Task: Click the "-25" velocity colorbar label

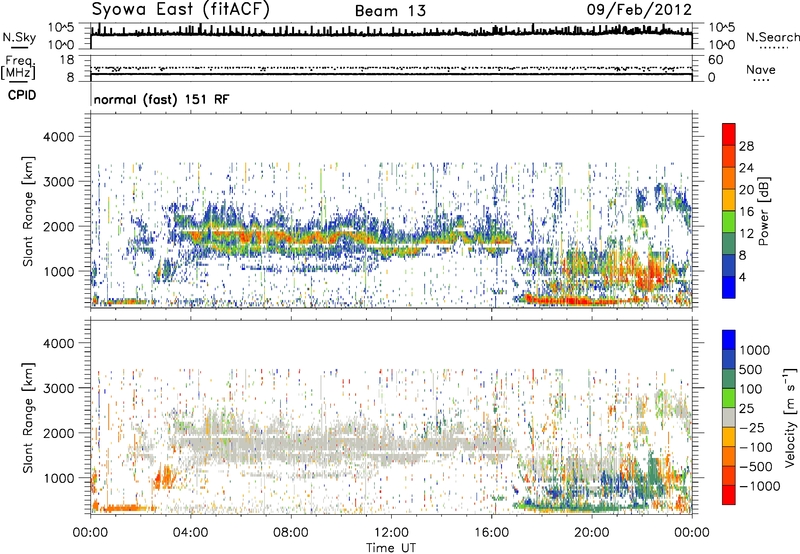Action: coord(751,427)
